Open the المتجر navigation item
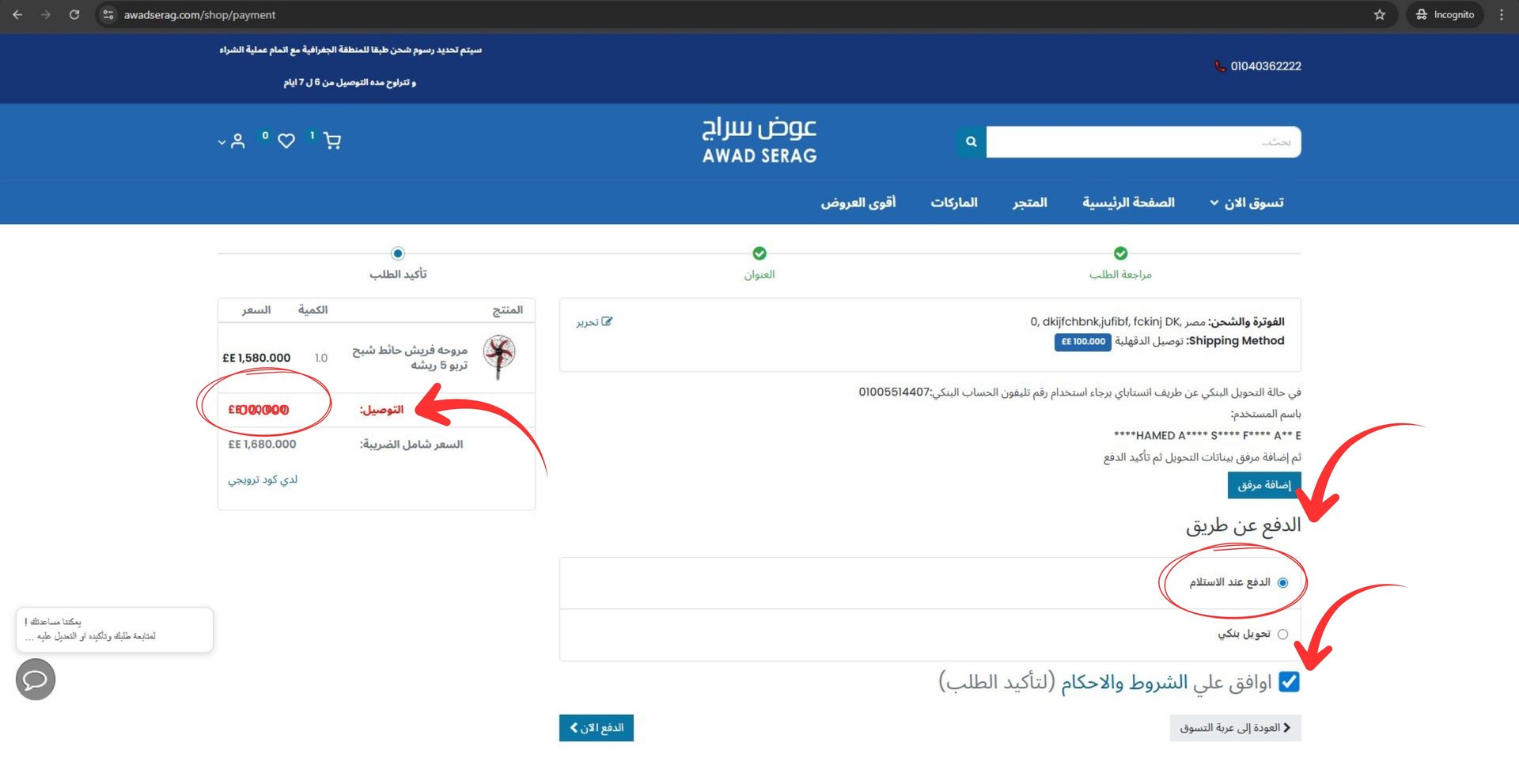Screen dimensions: 1519x784 tap(1028, 202)
